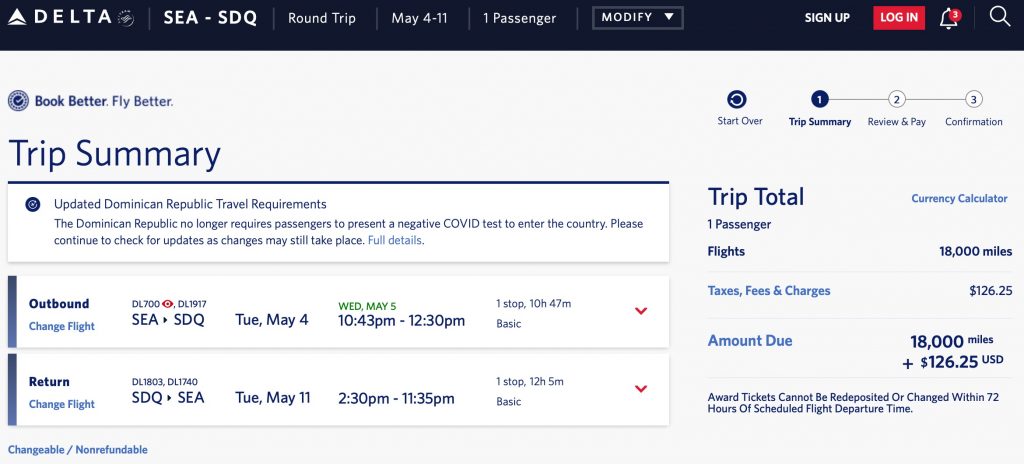Open the notifications bell icon
This screenshot has width=1024, height=464.
pyautogui.click(x=948, y=18)
